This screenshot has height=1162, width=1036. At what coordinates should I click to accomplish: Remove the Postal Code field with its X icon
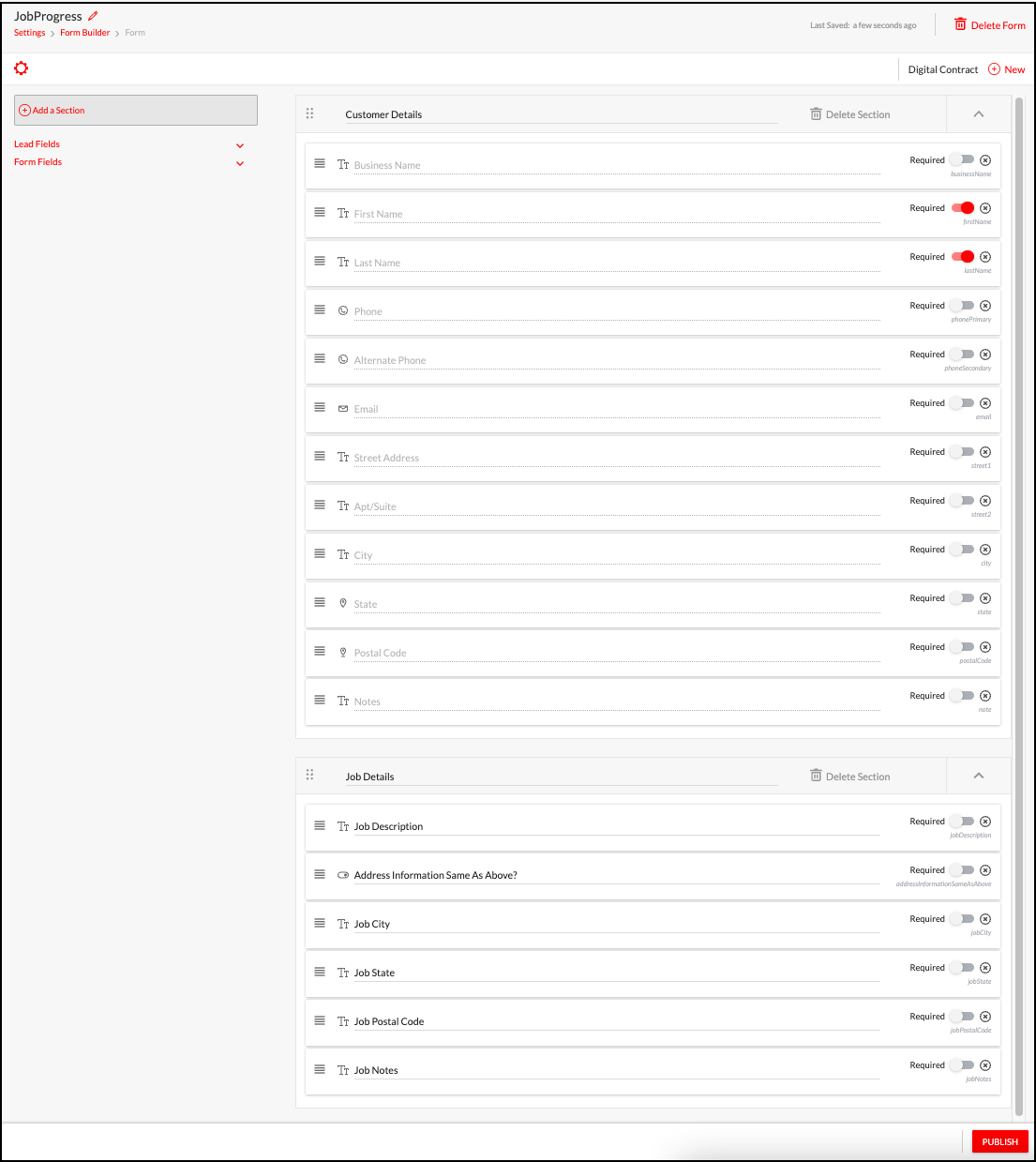click(985, 647)
